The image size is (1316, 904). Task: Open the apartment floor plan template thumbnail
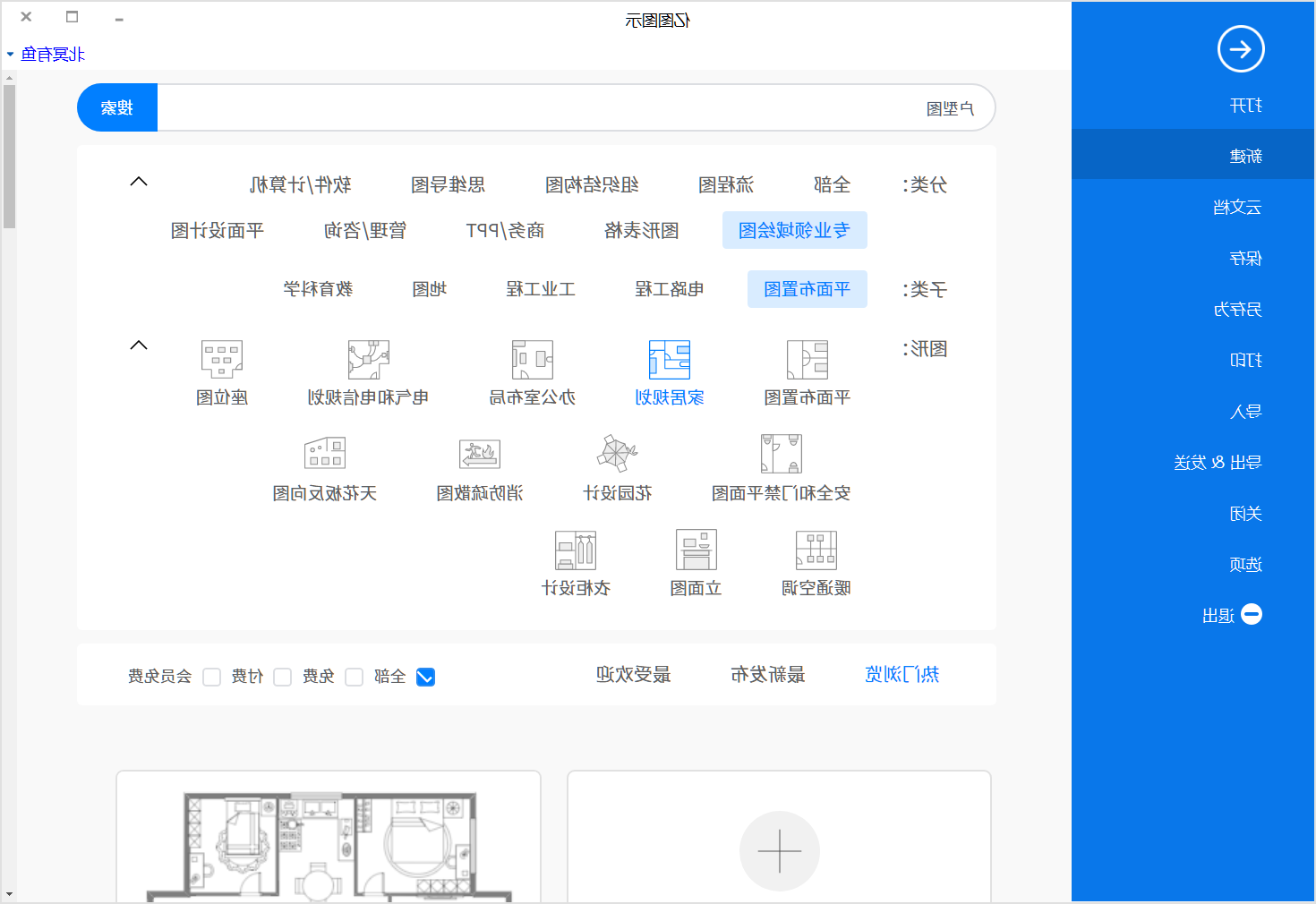(x=329, y=837)
